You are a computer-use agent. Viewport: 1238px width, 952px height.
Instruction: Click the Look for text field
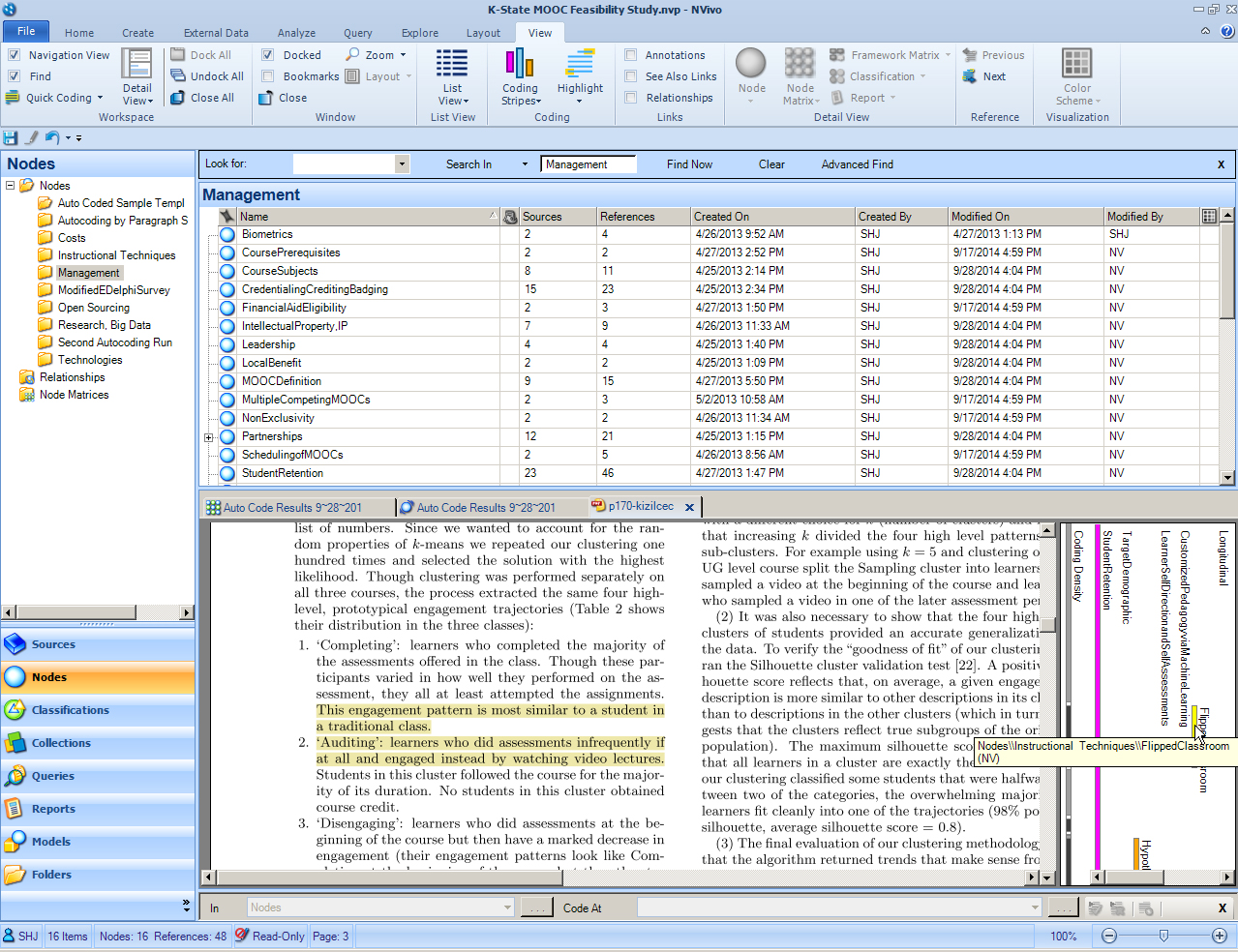pos(344,164)
